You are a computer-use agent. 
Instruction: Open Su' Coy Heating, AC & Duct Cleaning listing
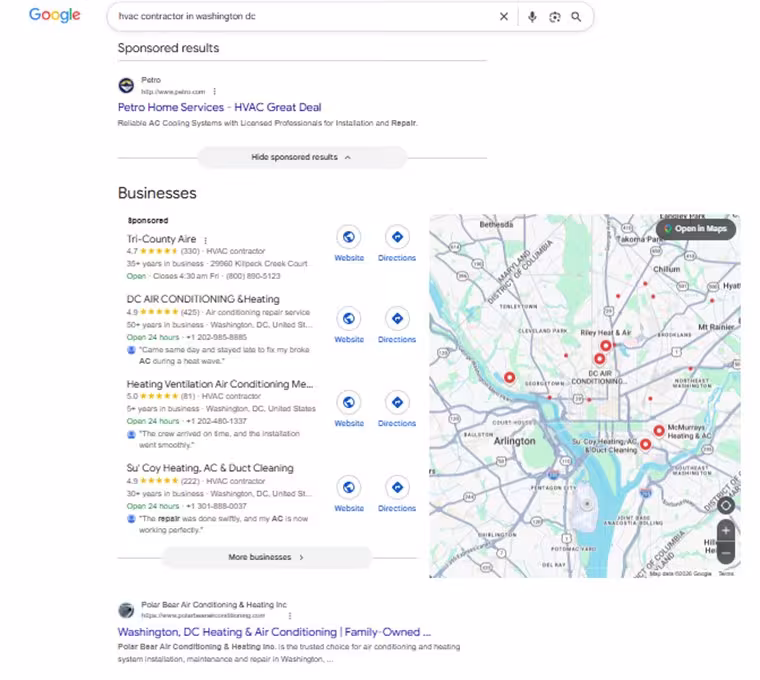(x=210, y=468)
